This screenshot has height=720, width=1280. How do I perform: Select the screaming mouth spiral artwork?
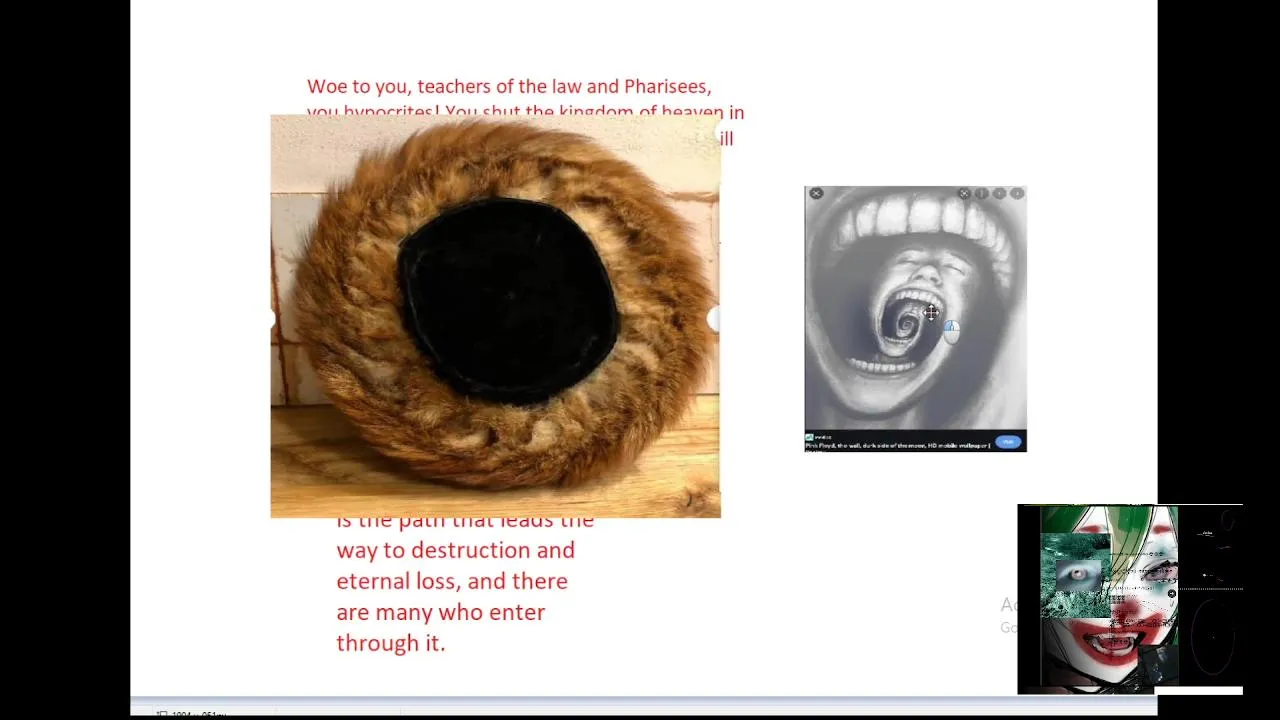tap(915, 310)
